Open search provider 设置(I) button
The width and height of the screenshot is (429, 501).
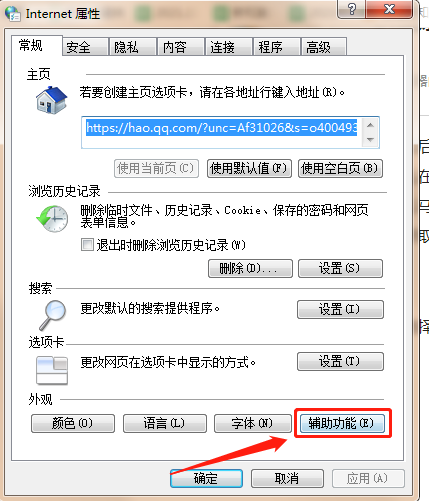pyautogui.click(x=340, y=309)
